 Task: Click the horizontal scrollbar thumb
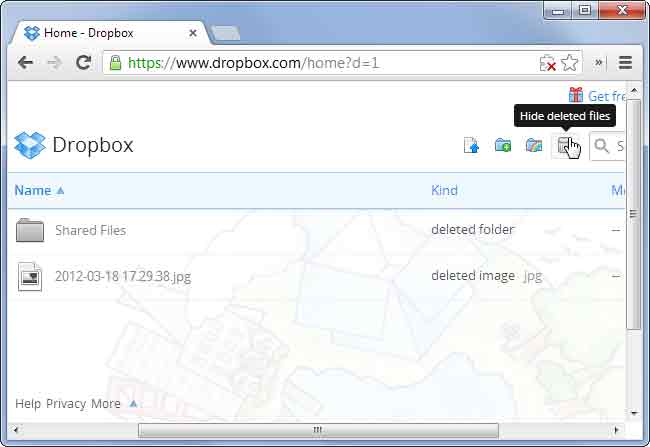click(318, 430)
